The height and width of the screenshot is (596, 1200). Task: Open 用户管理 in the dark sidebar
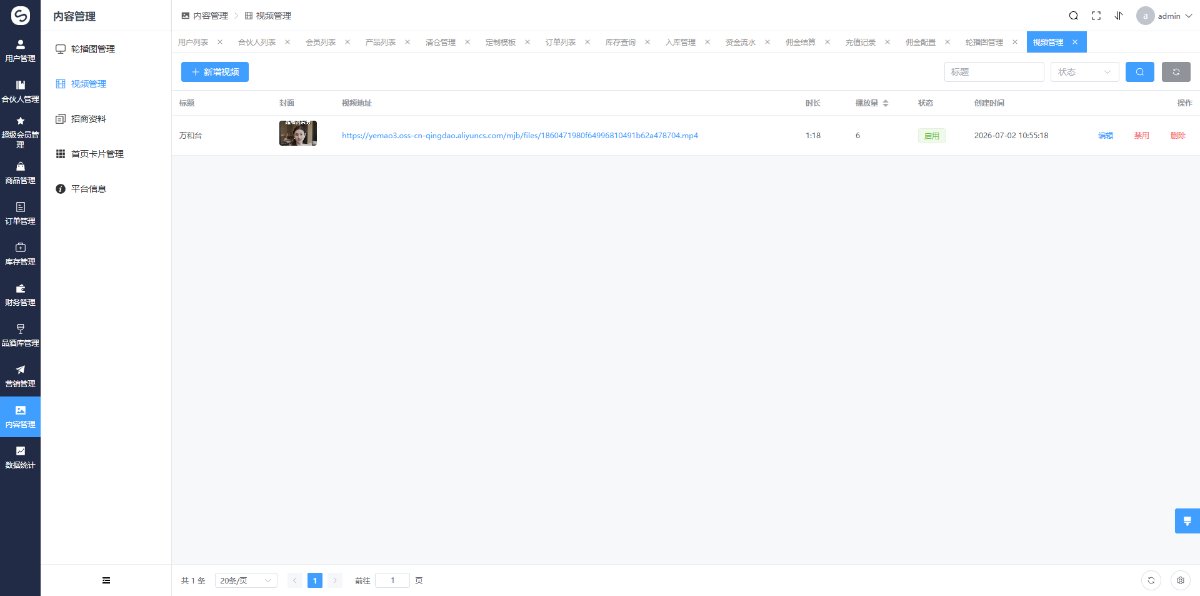pyautogui.click(x=20, y=50)
